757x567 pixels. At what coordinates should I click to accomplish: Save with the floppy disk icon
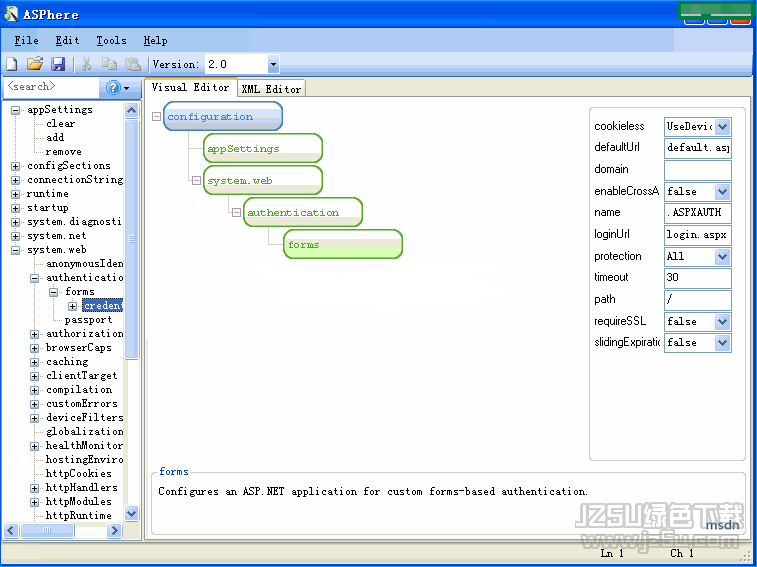[58, 64]
